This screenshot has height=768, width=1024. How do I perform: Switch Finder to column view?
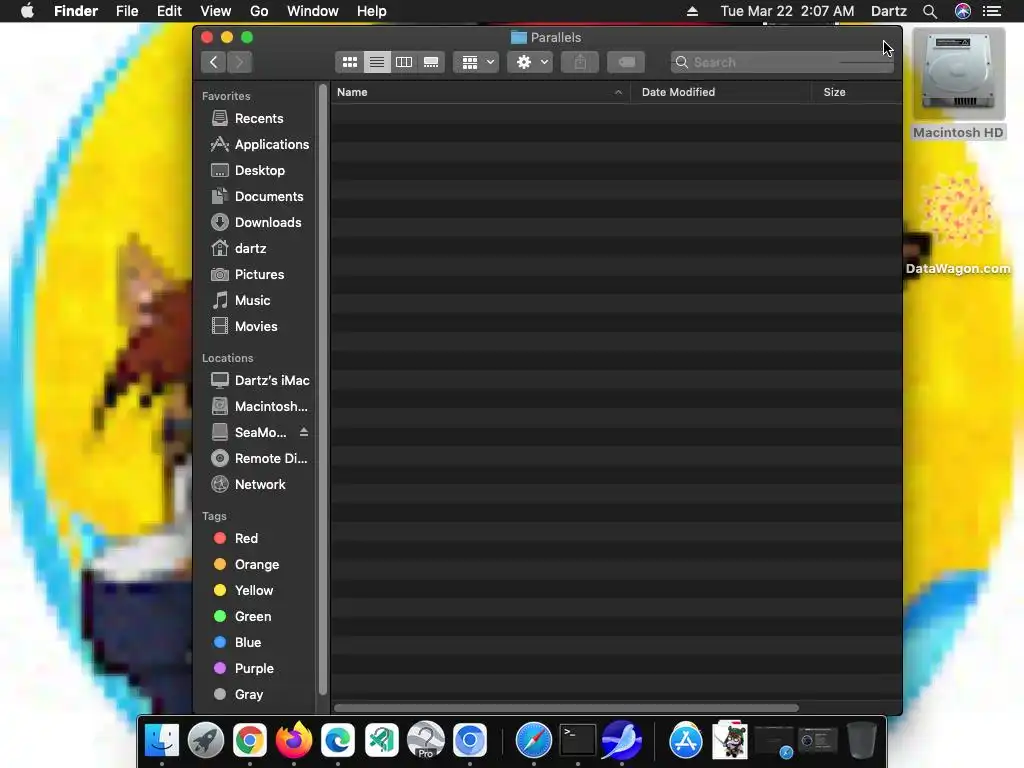[404, 62]
